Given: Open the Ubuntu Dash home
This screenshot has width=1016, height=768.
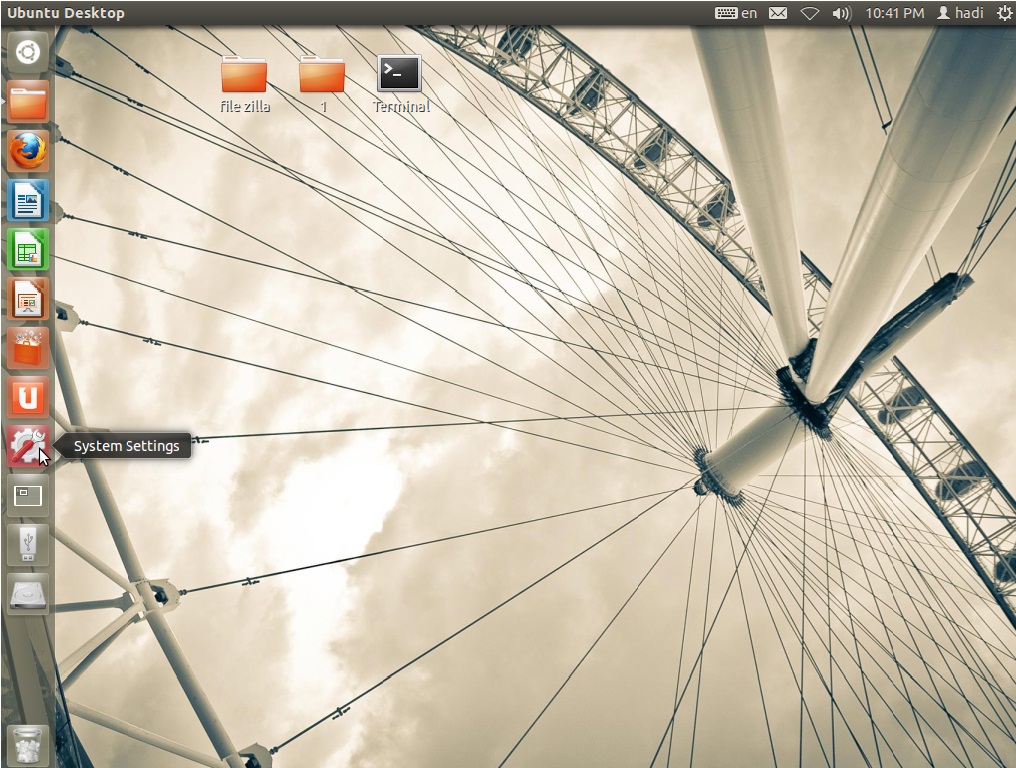Looking at the screenshot, I should tap(28, 52).
